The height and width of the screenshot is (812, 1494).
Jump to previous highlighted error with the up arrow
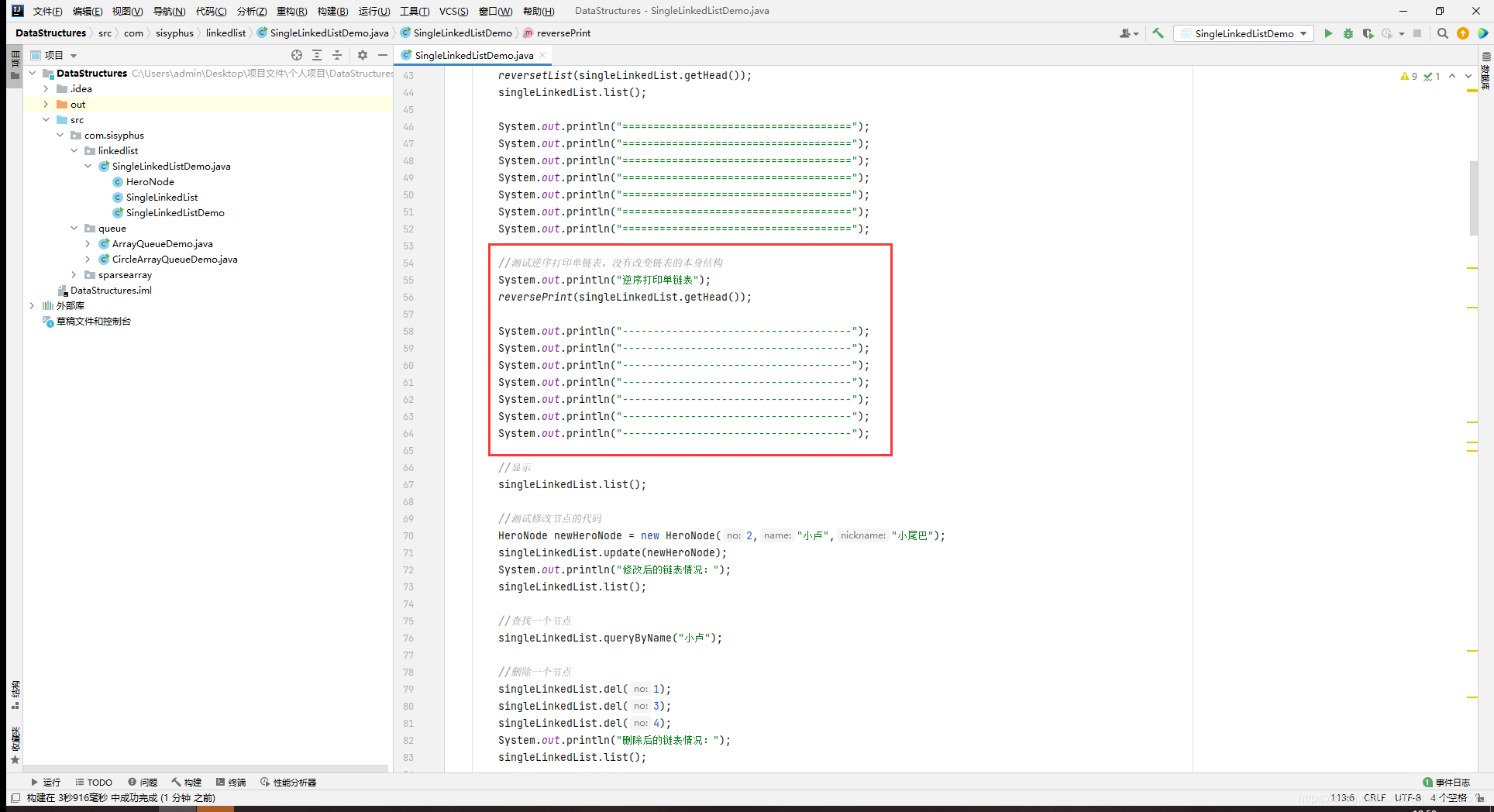click(x=1452, y=76)
